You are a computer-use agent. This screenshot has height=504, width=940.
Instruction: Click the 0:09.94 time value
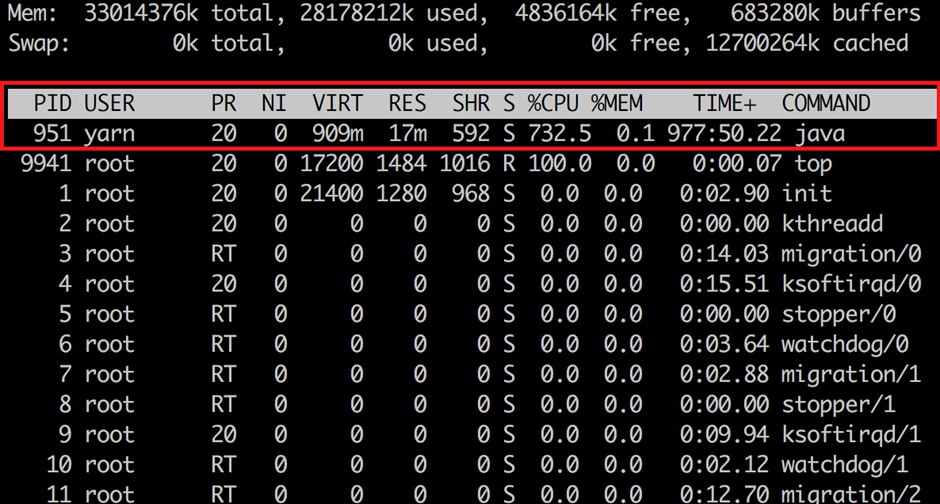pos(724,435)
